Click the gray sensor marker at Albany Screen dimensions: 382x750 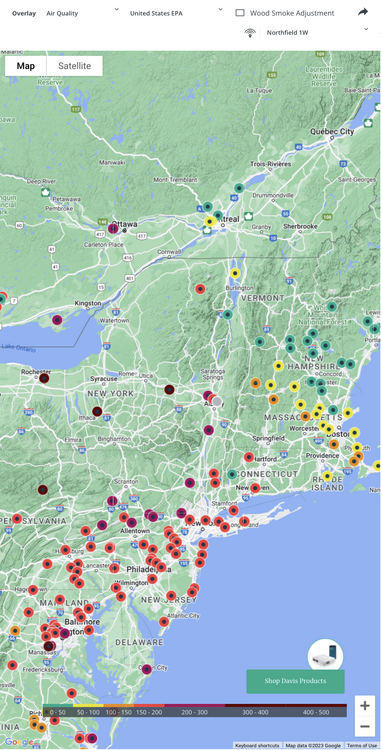(x=217, y=401)
